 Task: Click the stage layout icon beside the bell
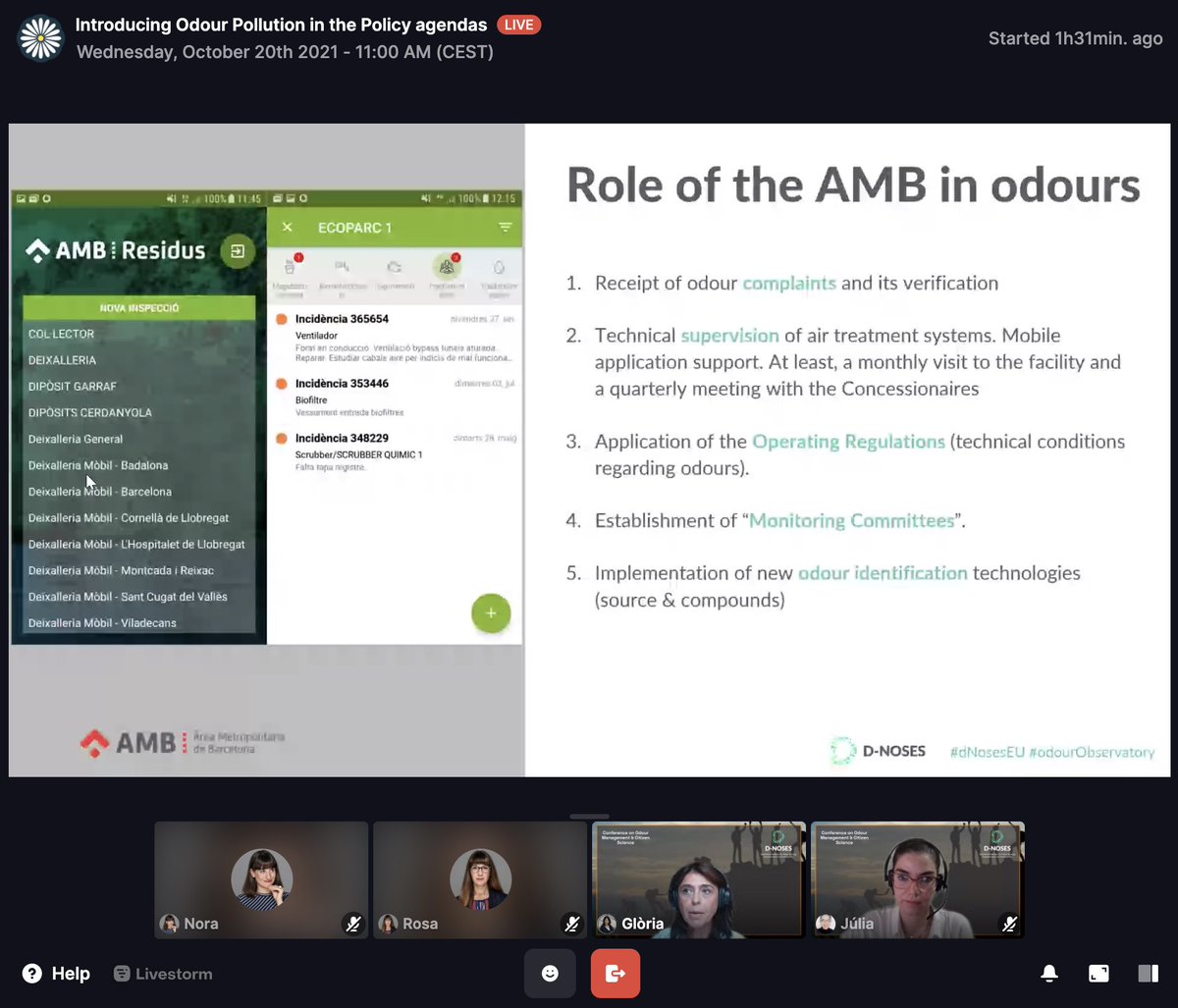[x=1098, y=974]
